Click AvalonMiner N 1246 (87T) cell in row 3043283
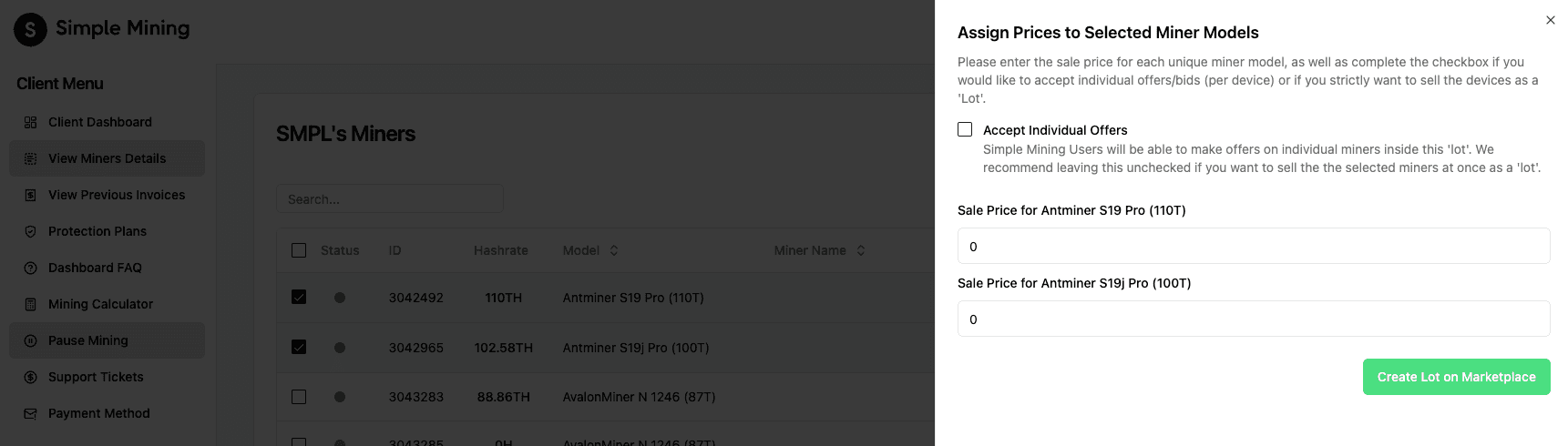 639,397
